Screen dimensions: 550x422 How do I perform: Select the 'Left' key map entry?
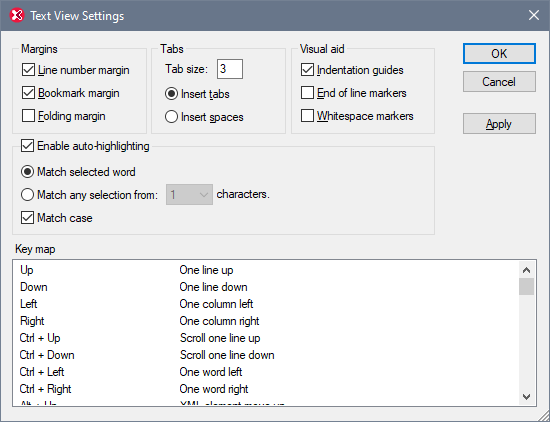266,304
